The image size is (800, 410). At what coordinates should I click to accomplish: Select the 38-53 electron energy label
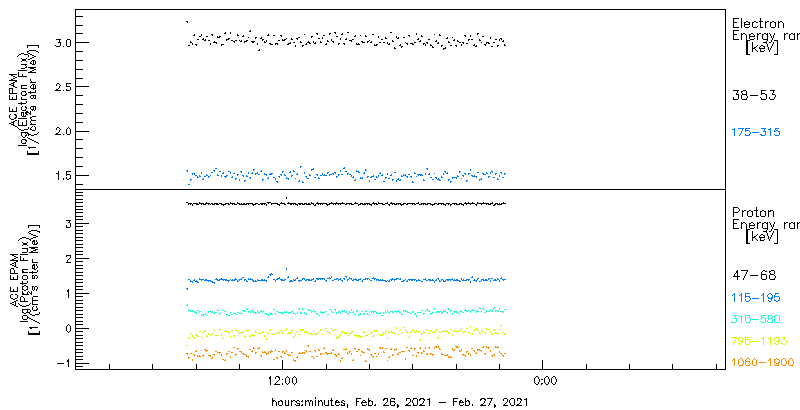[754, 95]
